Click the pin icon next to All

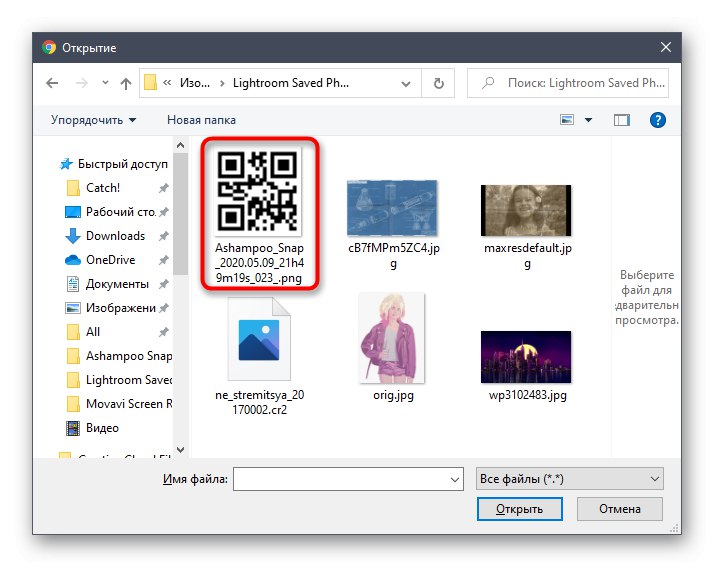163,332
